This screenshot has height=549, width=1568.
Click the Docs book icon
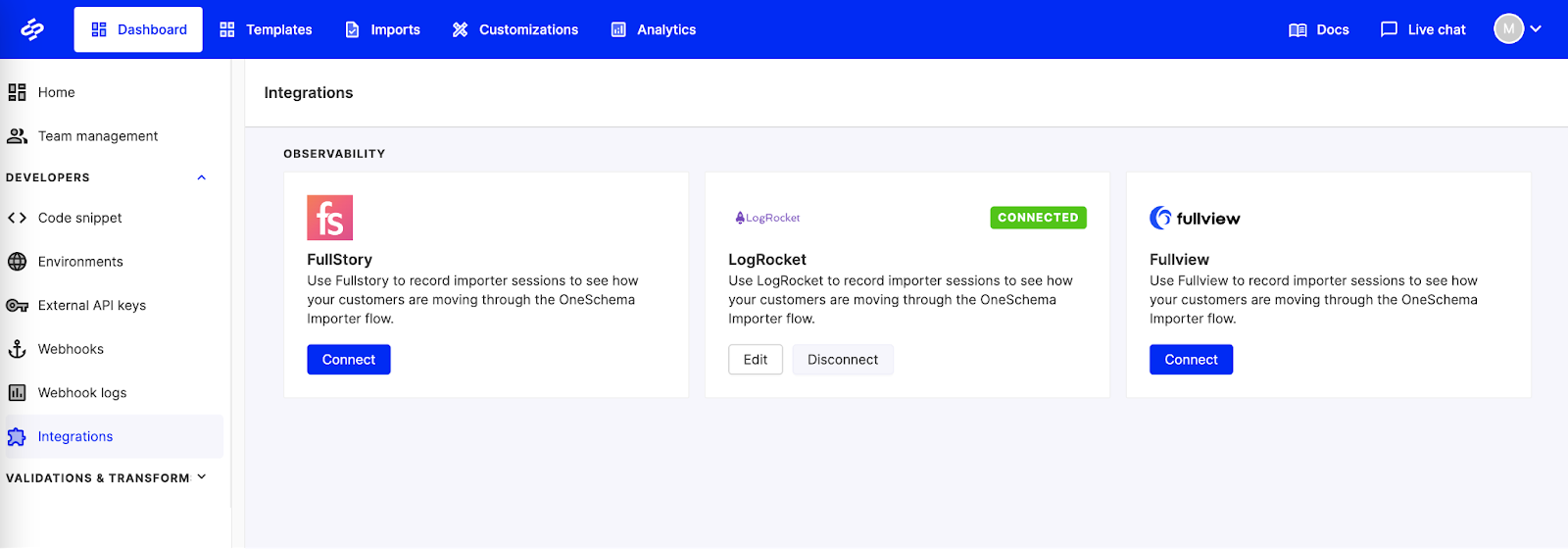(1298, 30)
